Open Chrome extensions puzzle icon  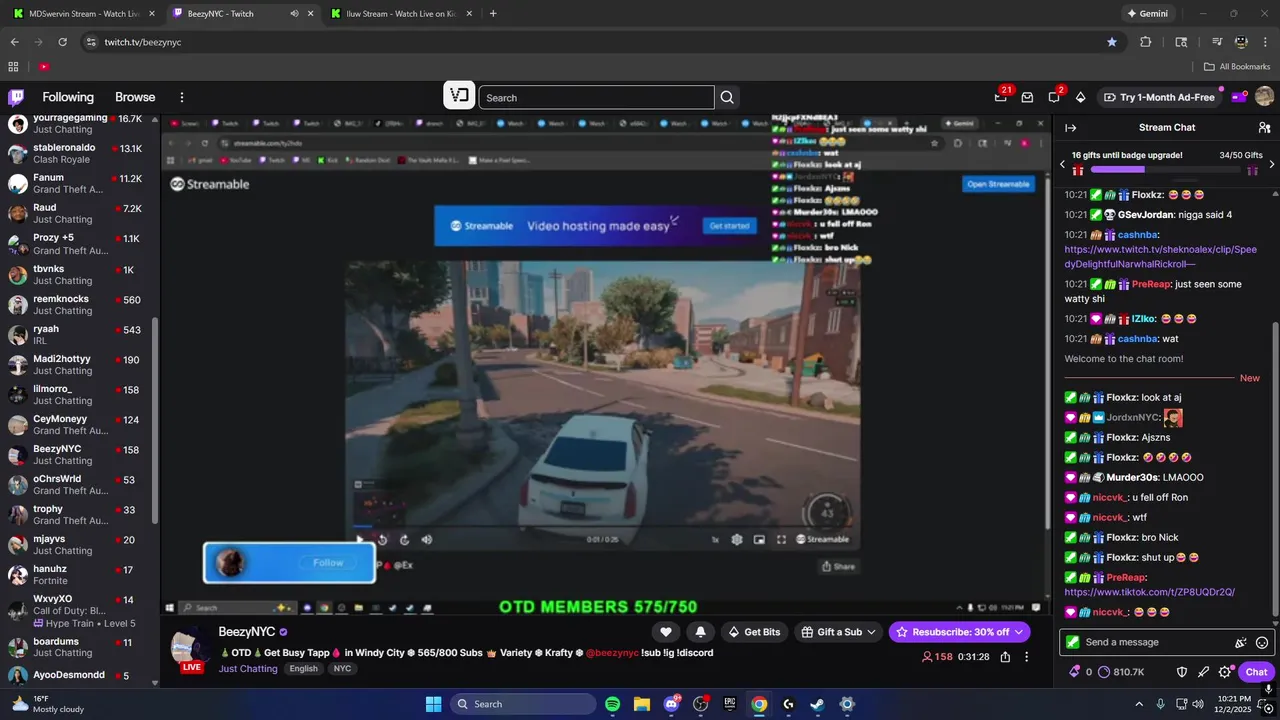(1146, 42)
